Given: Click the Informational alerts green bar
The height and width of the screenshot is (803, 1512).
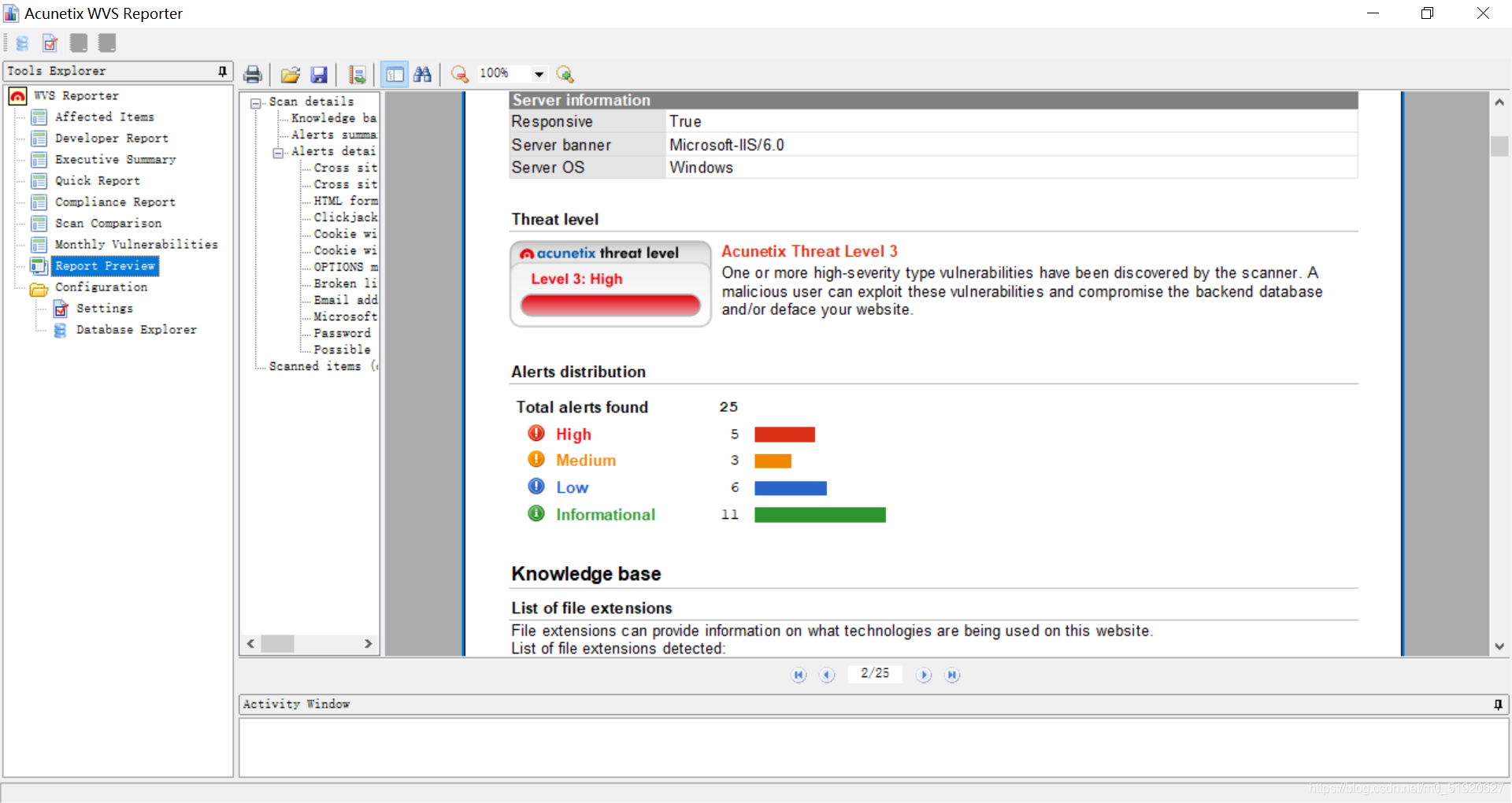Looking at the screenshot, I should (x=820, y=515).
